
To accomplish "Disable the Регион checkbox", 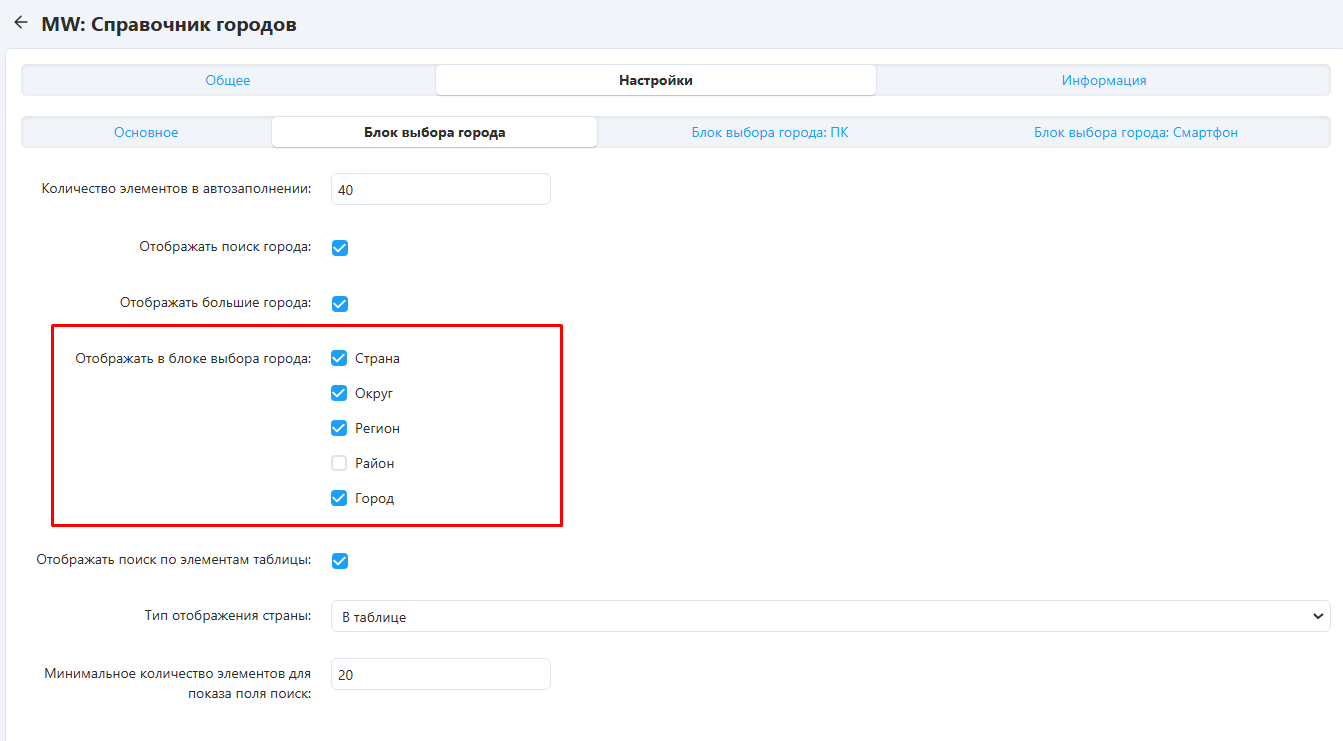I will click(339, 428).
